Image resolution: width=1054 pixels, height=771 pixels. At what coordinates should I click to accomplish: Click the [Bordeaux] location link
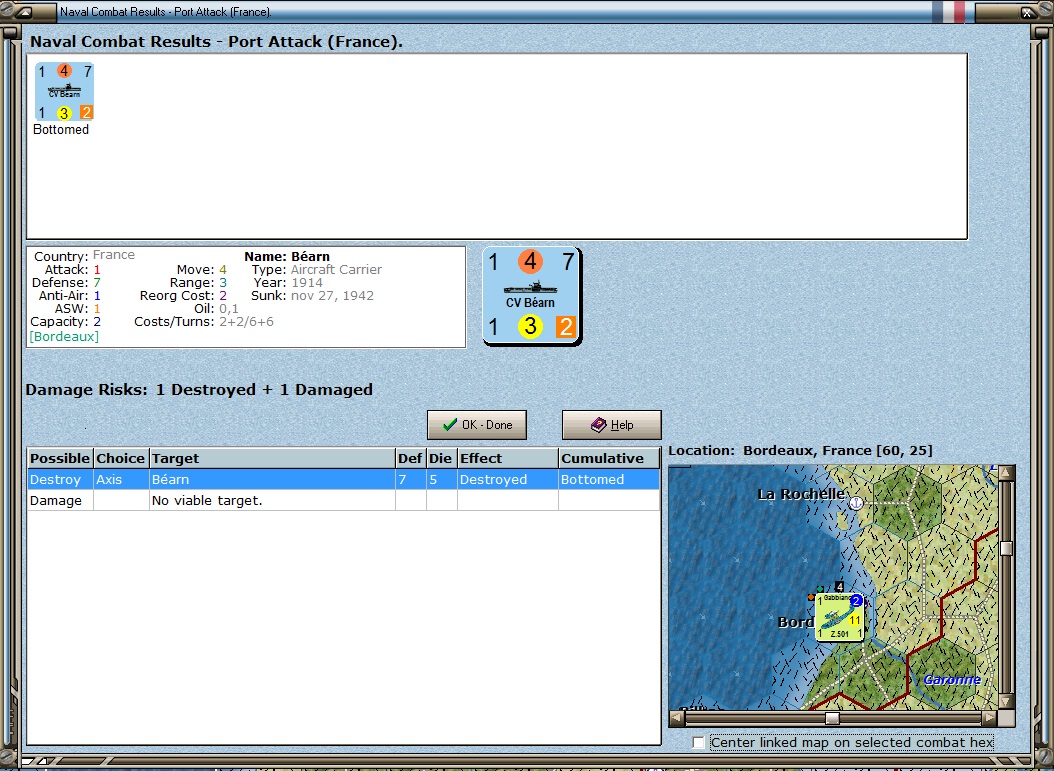[64, 337]
